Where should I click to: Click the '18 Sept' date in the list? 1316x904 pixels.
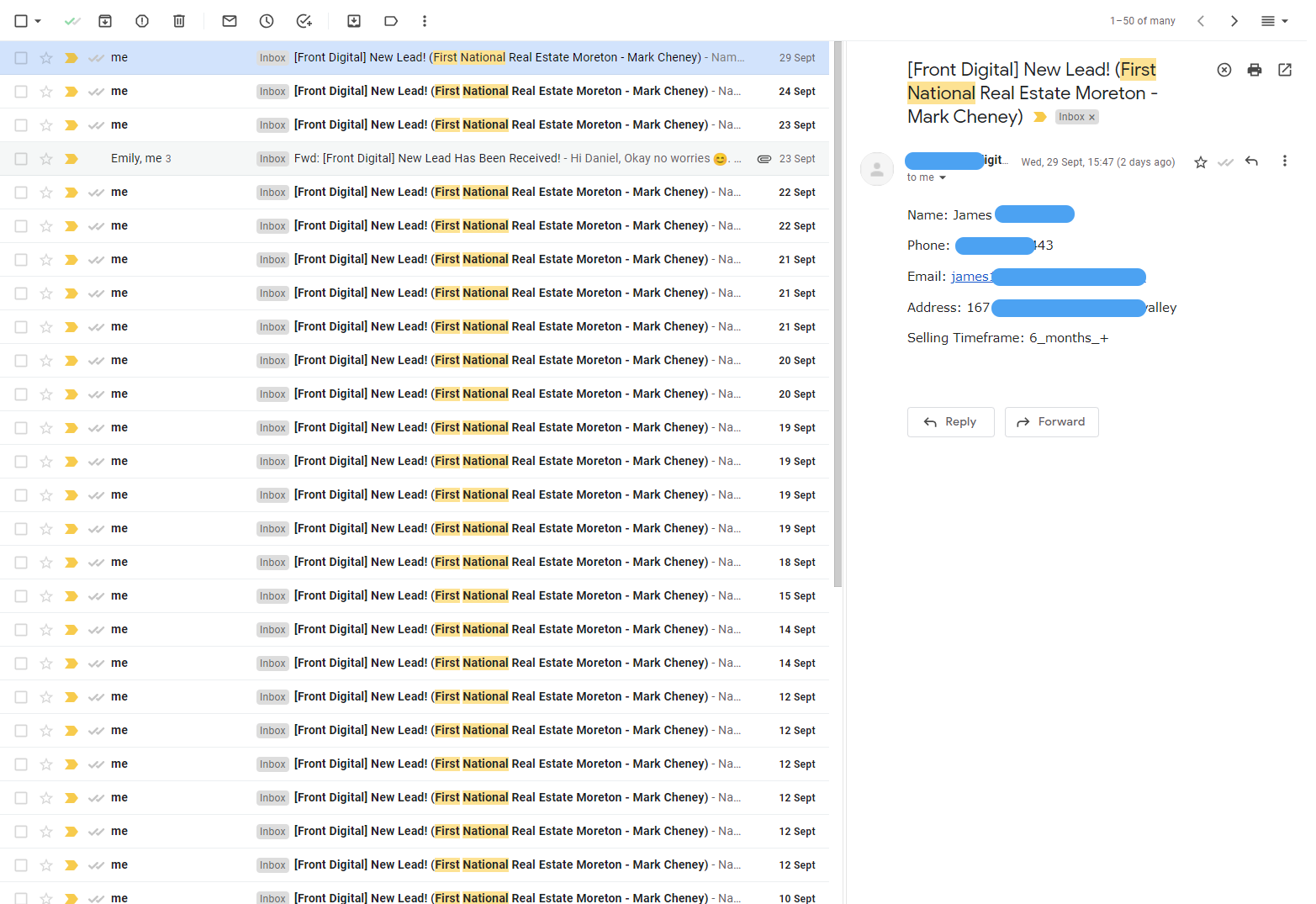[x=797, y=563]
